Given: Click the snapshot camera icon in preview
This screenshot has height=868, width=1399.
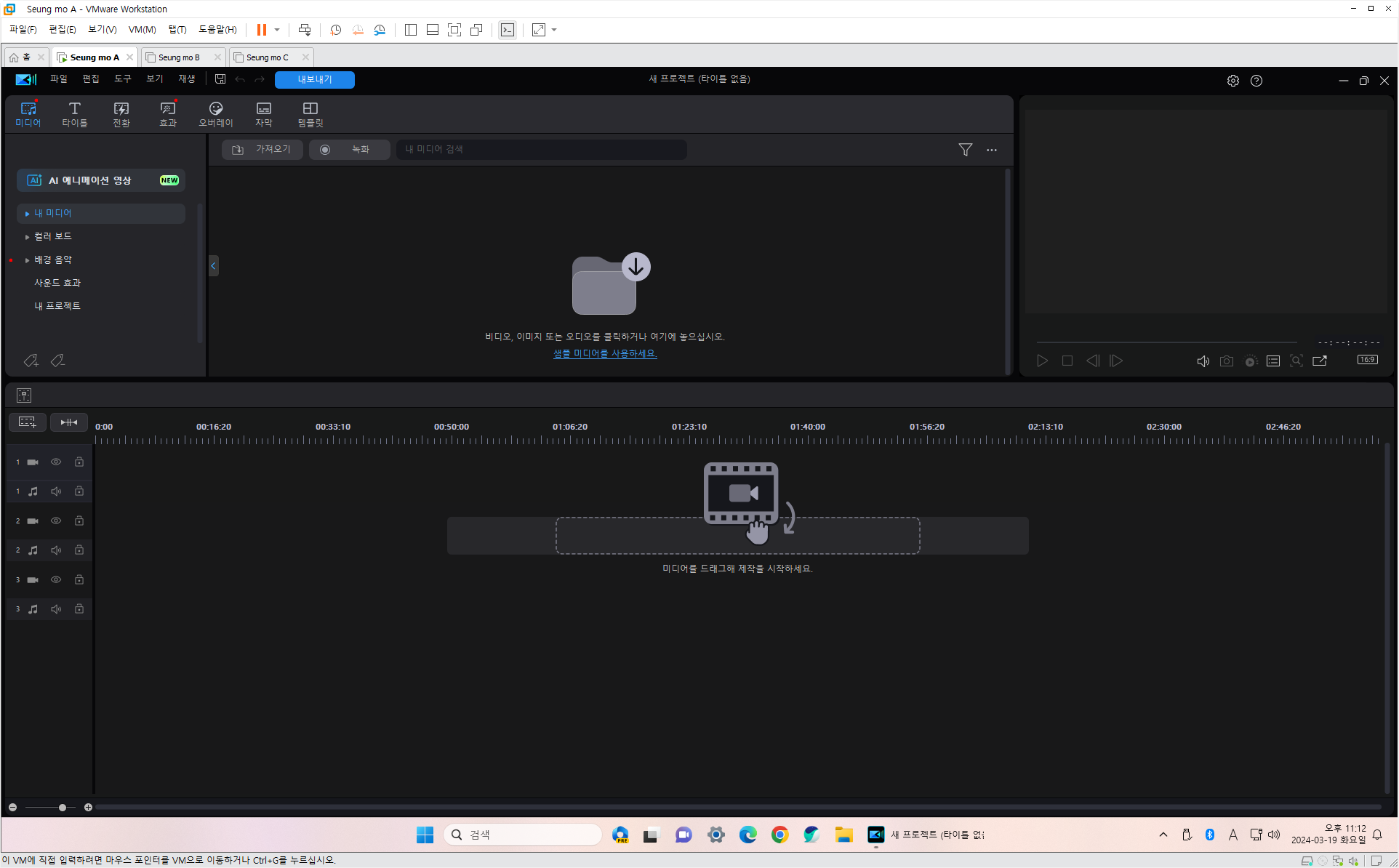Looking at the screenshot, I should pyautogui.click(x=1226, y=361).
